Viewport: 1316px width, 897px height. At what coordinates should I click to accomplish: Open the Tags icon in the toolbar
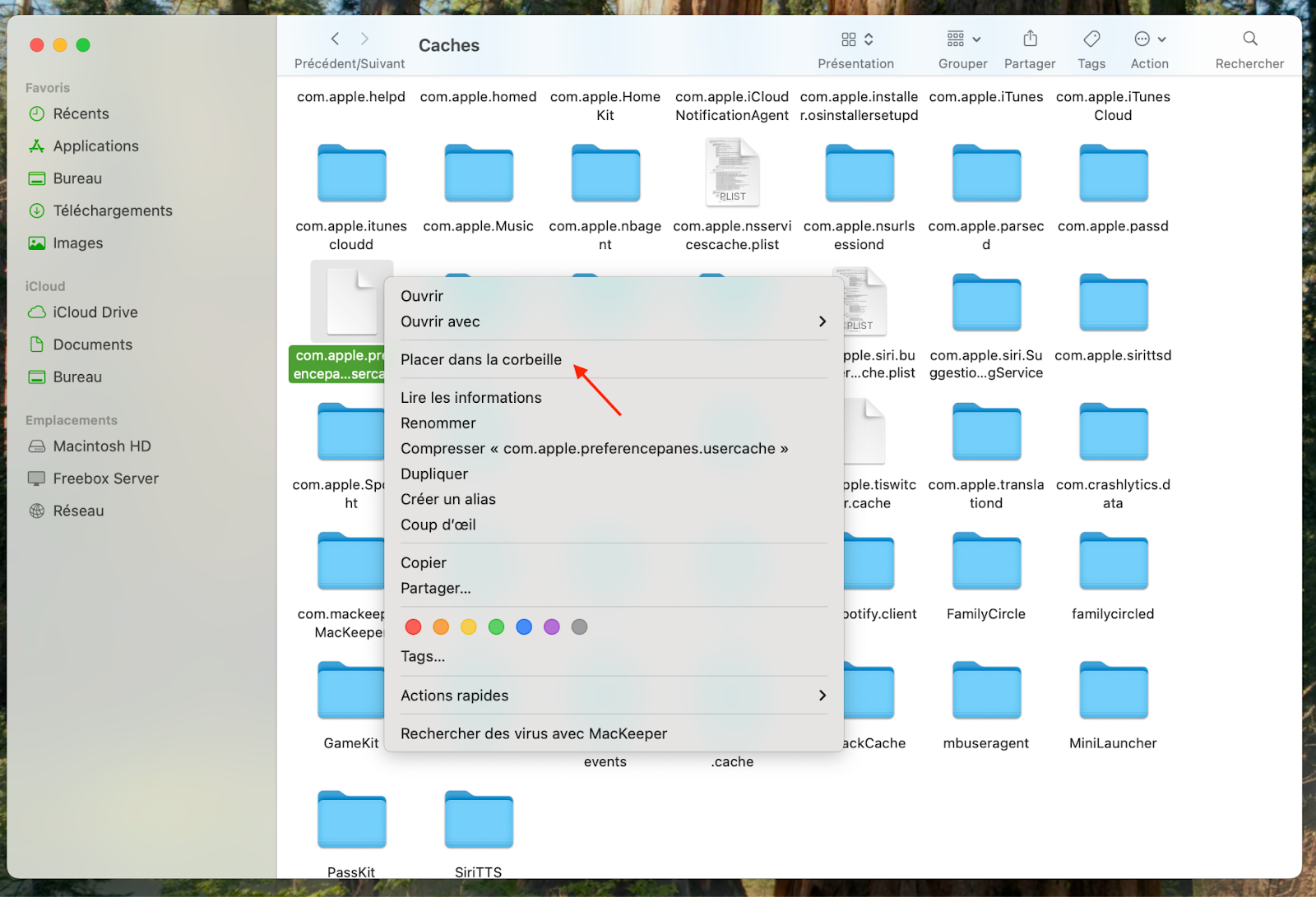pyautogui.click(x=1091, y=38)
